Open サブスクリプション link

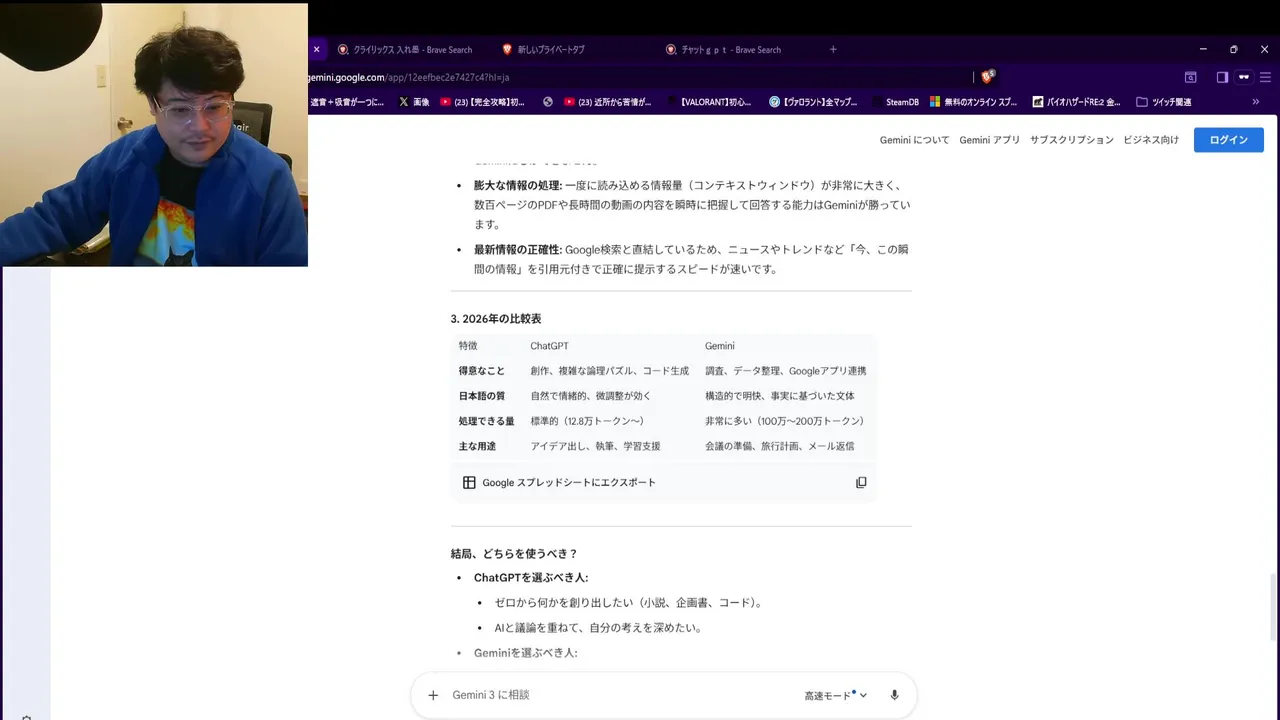[1071, 140]
